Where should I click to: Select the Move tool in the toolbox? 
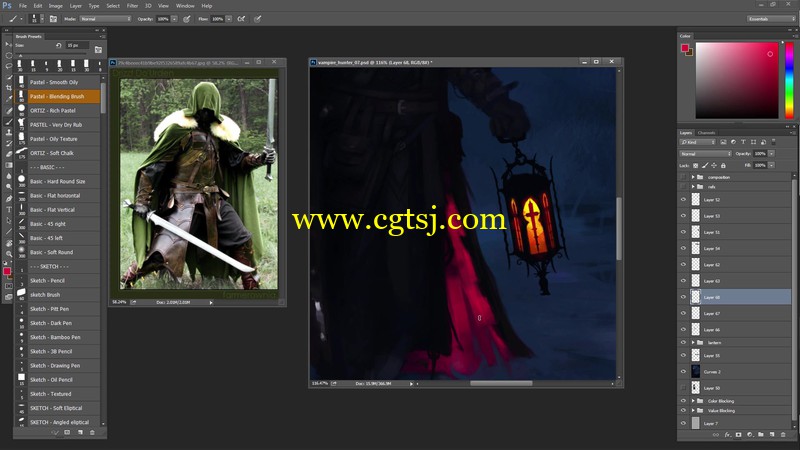(8, 45)
